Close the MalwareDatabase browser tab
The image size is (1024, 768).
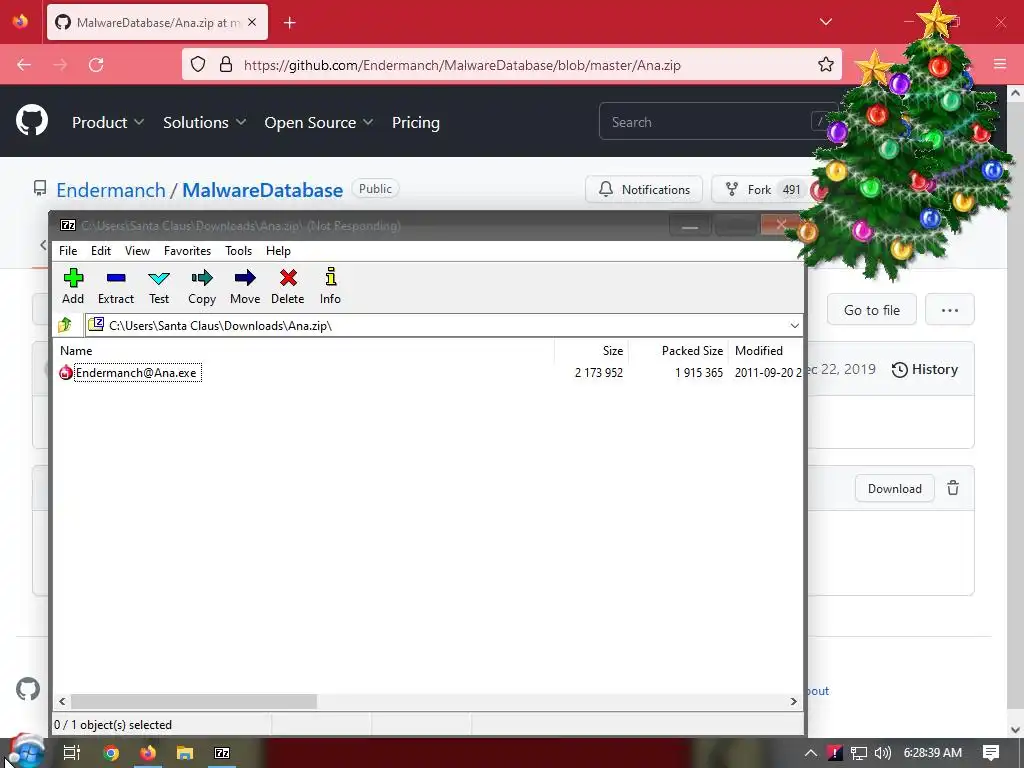click(252, 22)
